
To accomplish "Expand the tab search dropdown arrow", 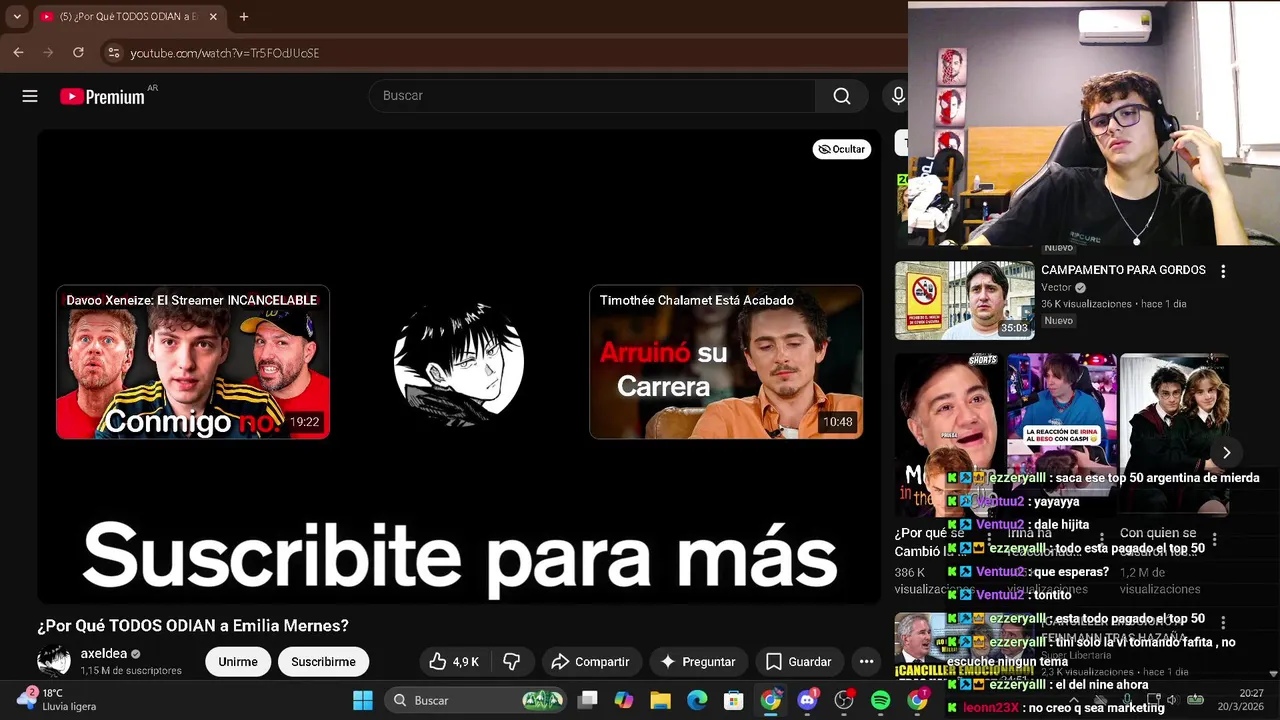I will point(16,16).
